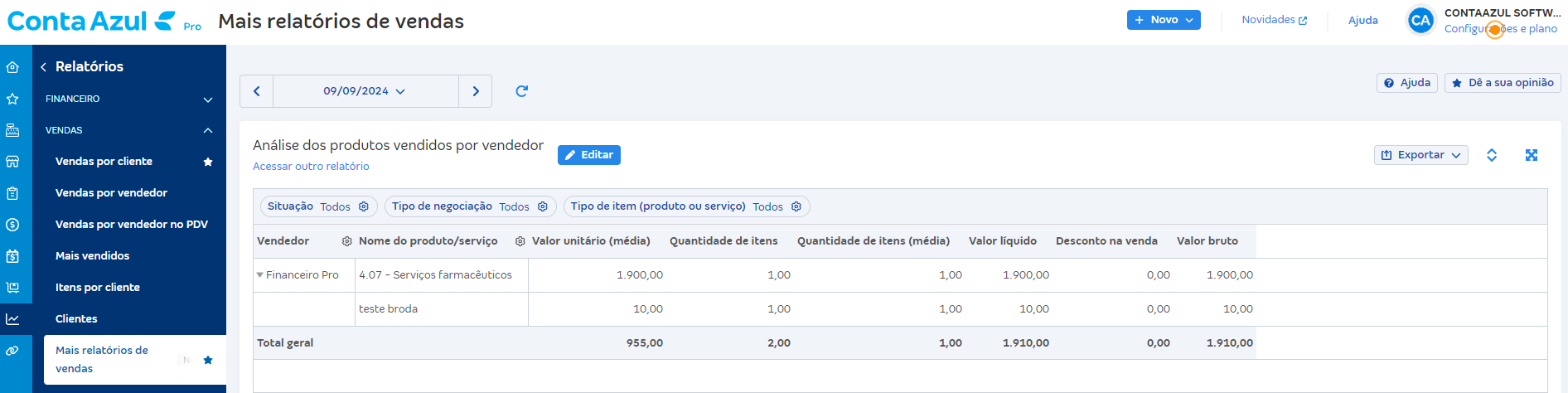Select the Total geral row label

(x=285, y=343)
